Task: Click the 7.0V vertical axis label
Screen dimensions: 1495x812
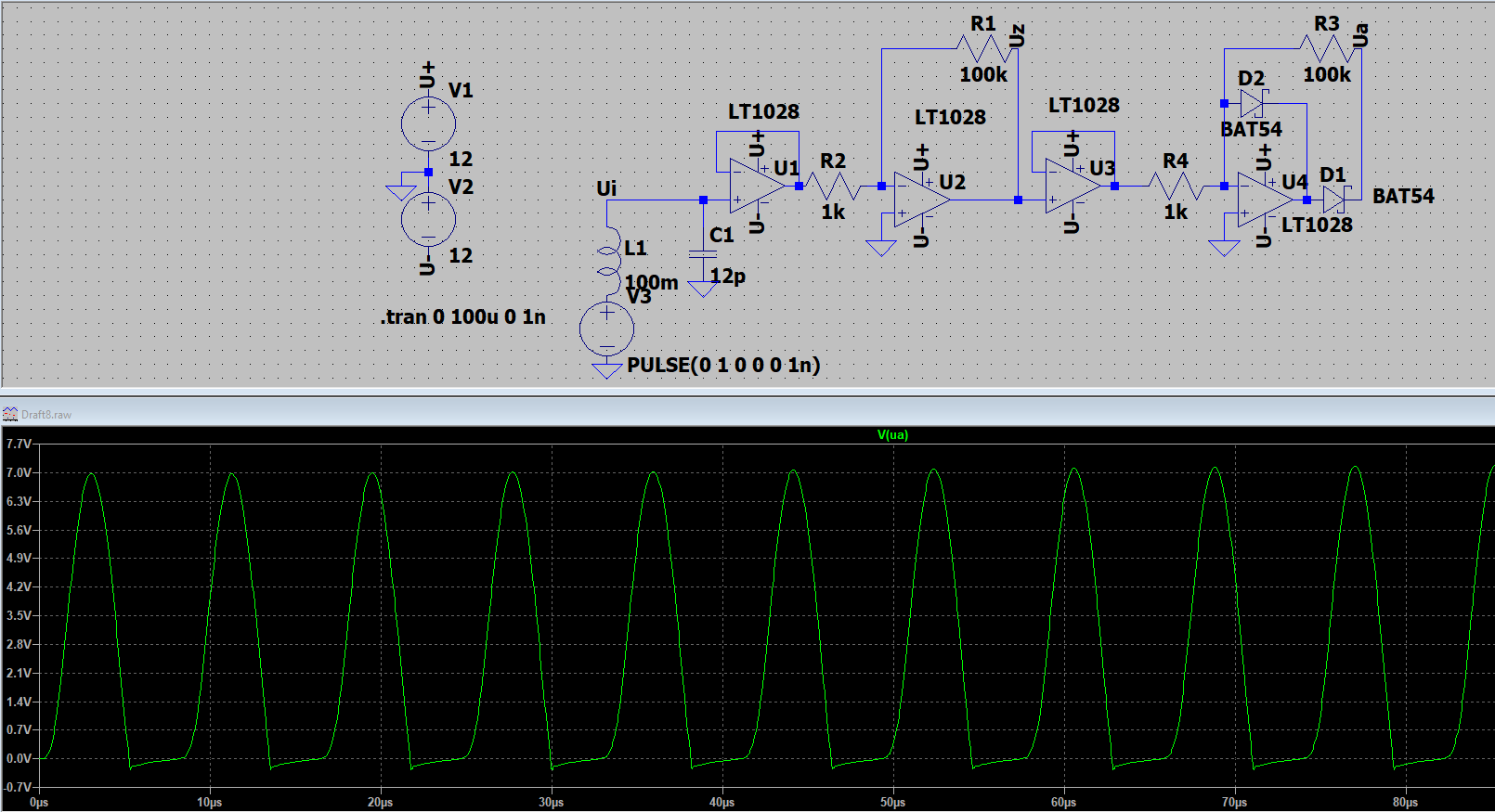Action: pyautogui.click(x=19, y=473)
